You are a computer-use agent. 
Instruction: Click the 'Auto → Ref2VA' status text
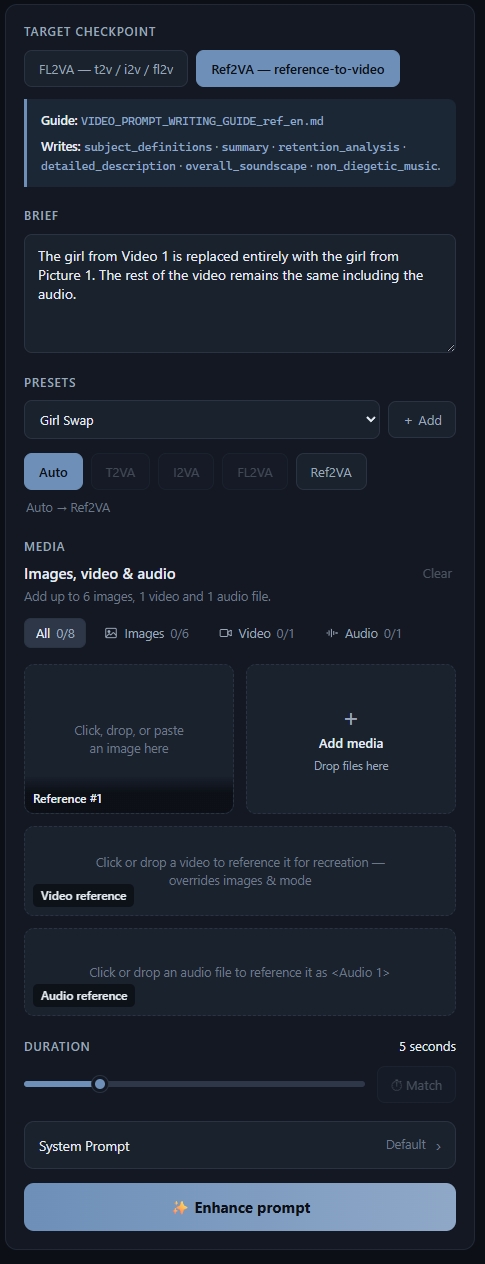[x=68, y=507]
